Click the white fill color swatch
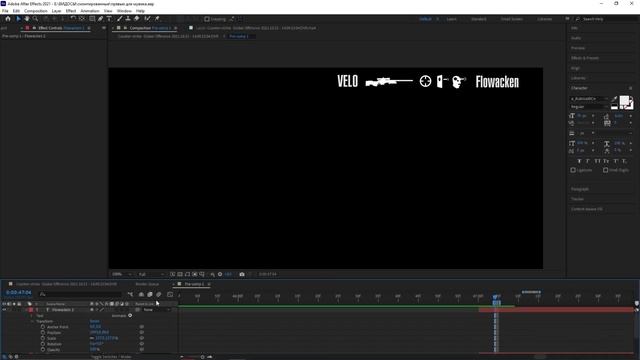The image size is (640, 360). click(x=624, y=100)
